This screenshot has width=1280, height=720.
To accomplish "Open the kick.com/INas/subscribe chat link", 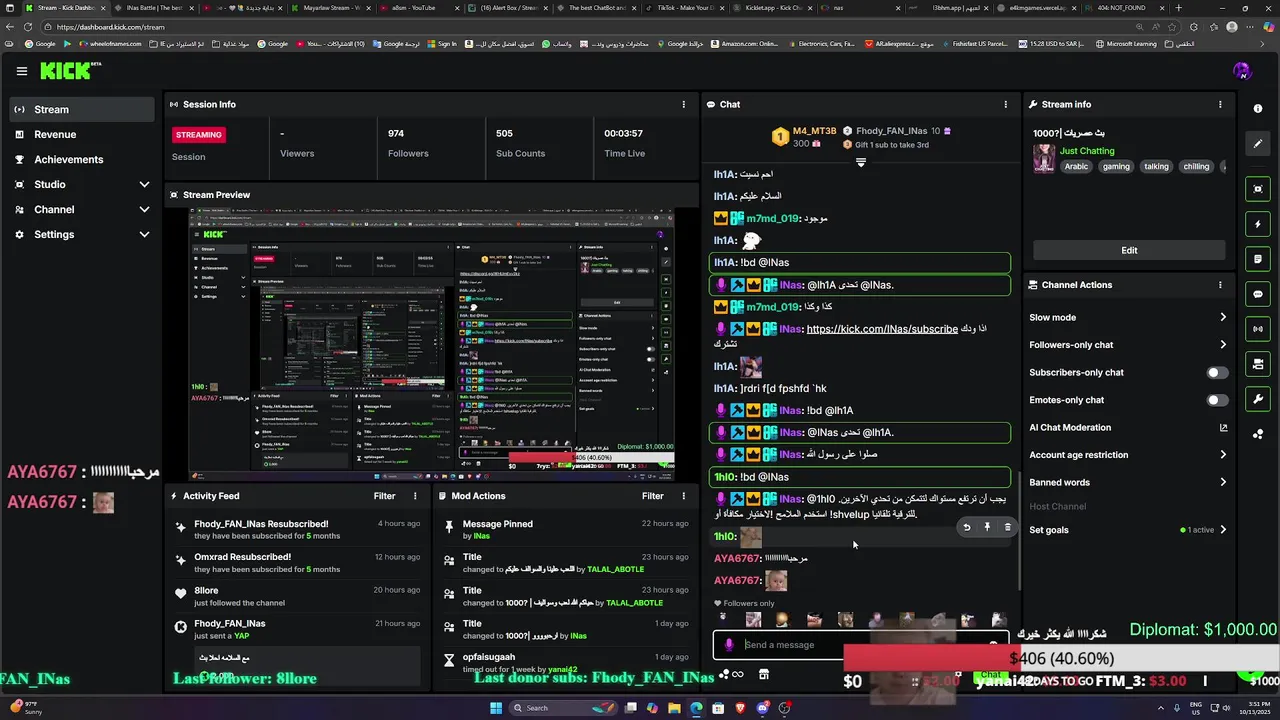I will [882, 329].
